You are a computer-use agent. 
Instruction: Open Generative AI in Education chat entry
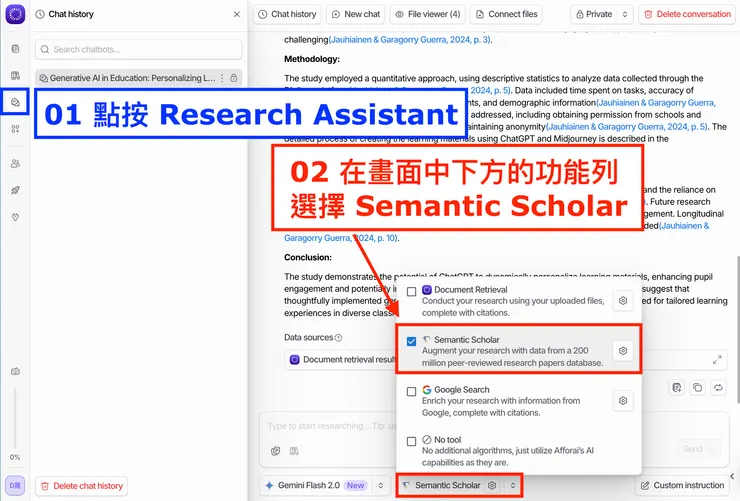tap(138, 78)
